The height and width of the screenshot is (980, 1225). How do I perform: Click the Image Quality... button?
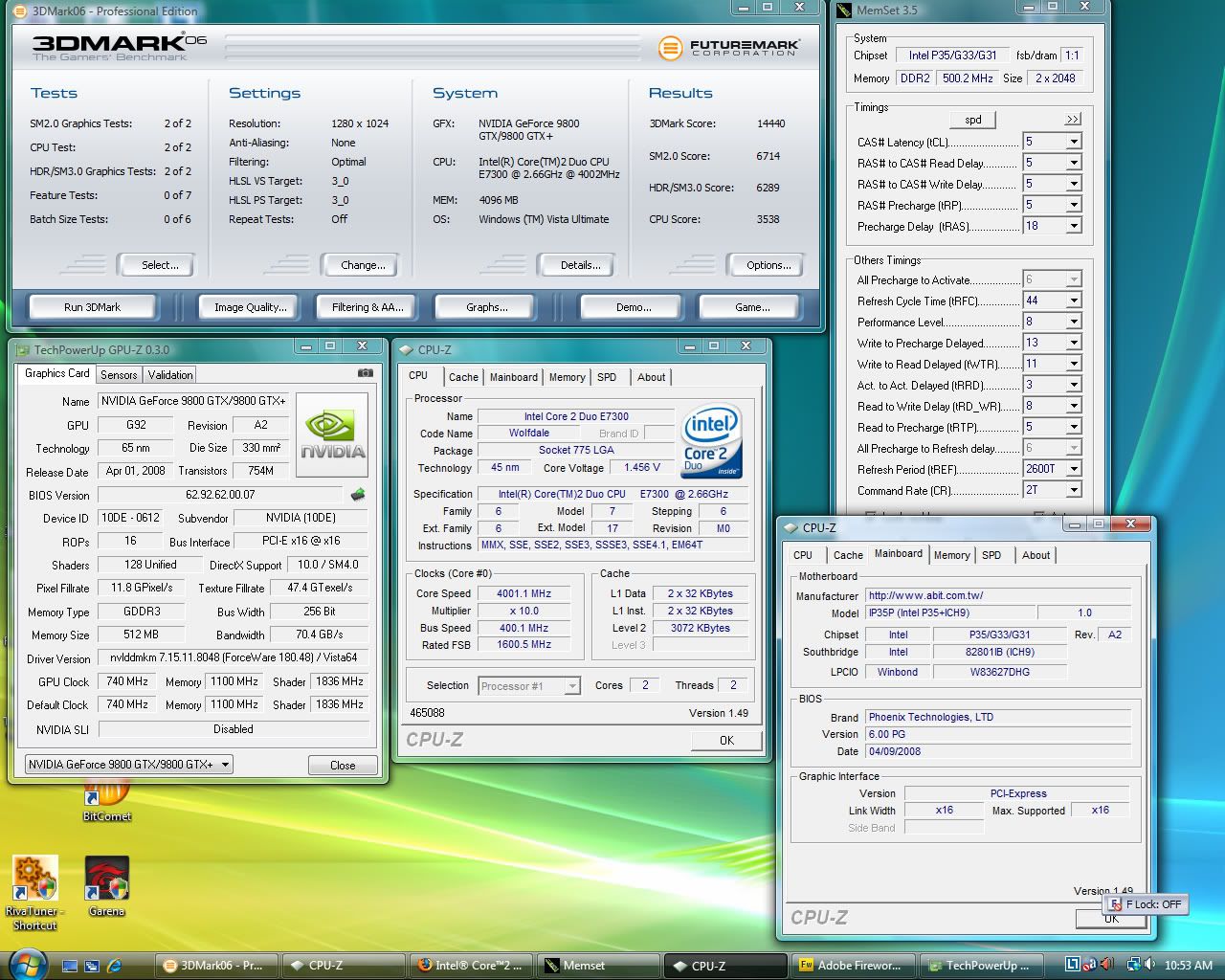click(250, 307)
